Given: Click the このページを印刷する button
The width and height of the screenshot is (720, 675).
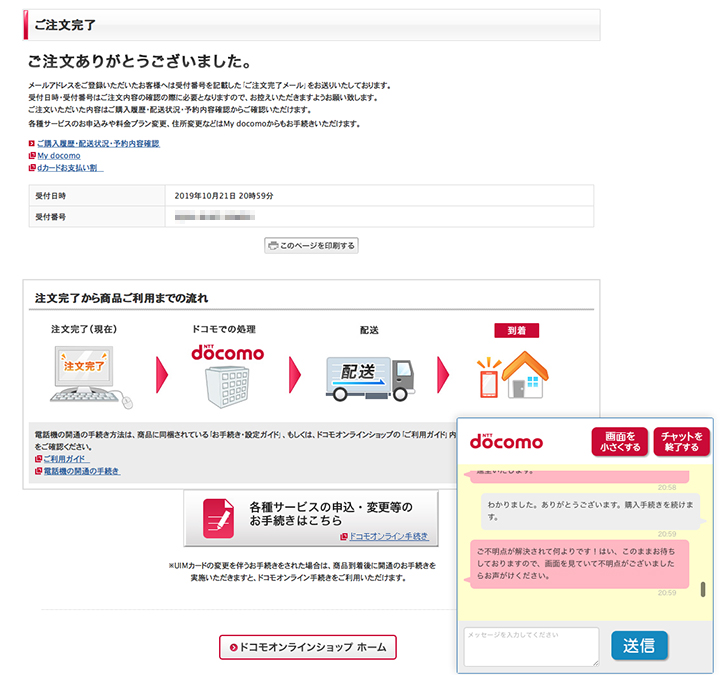Looking at the screenshot, I should tap(311, 246).
